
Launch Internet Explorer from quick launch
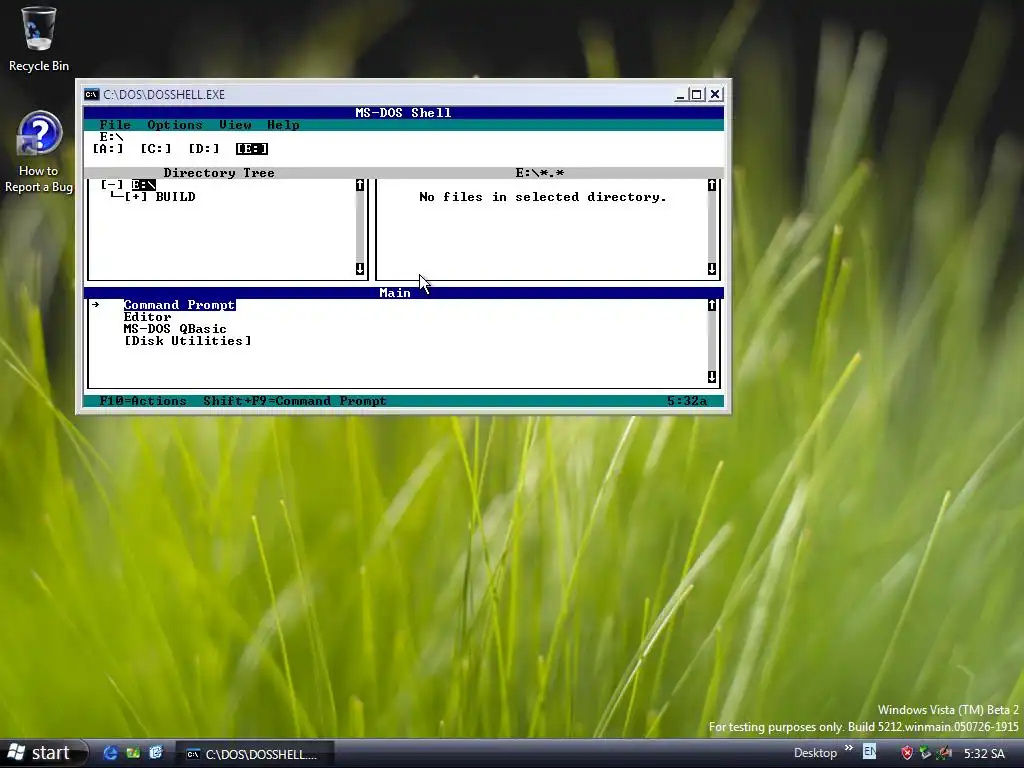click(x=111, y=753)
